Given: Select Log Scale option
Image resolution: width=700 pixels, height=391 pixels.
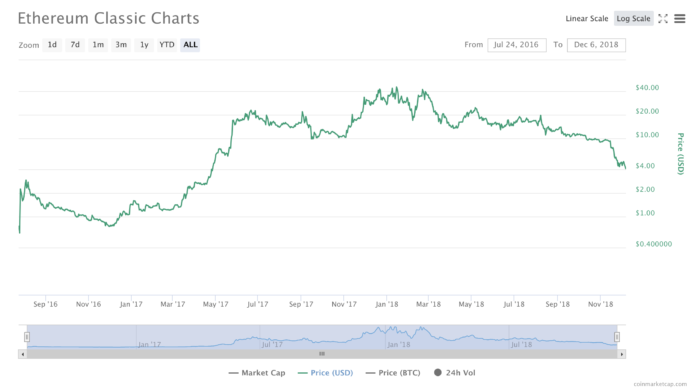Looking at the screenshot, I should click(x=633, y=18).
